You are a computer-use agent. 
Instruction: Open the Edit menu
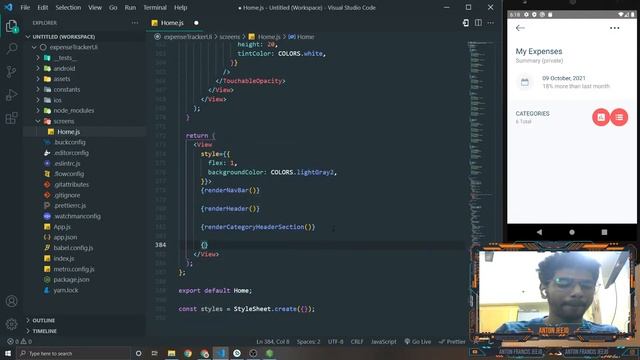[42, 7]
